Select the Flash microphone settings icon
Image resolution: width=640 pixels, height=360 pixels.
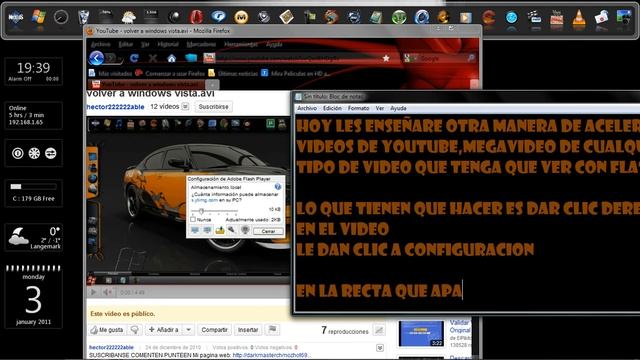tap(232, 231)
